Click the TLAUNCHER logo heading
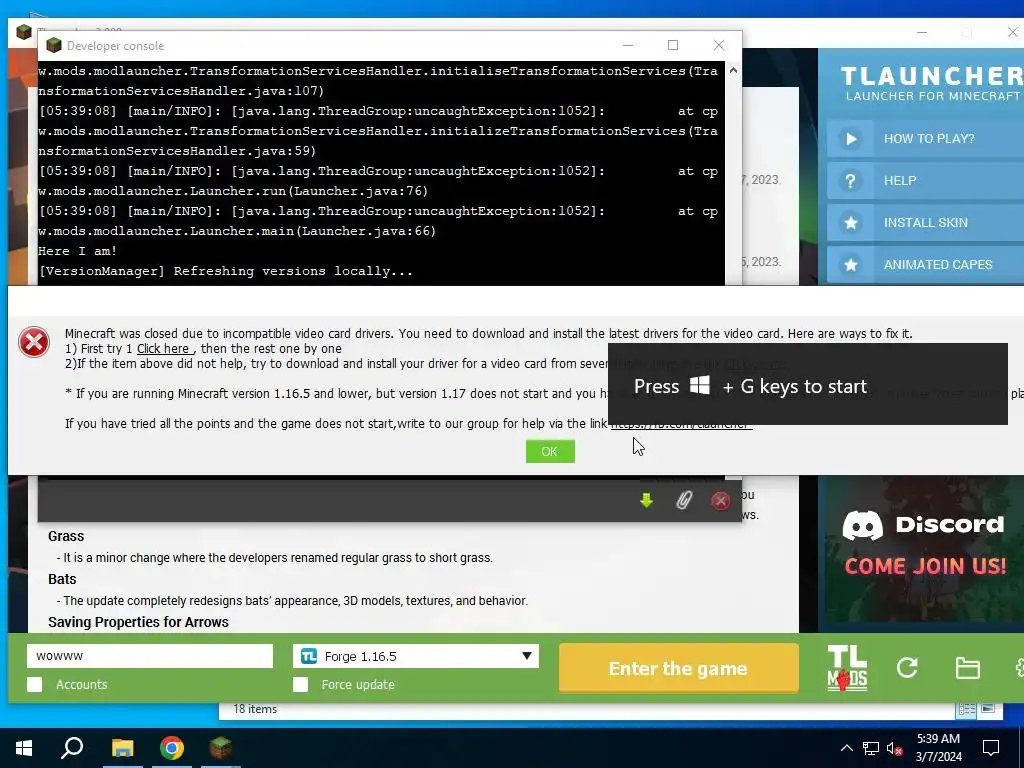 [x=932, y=76]
